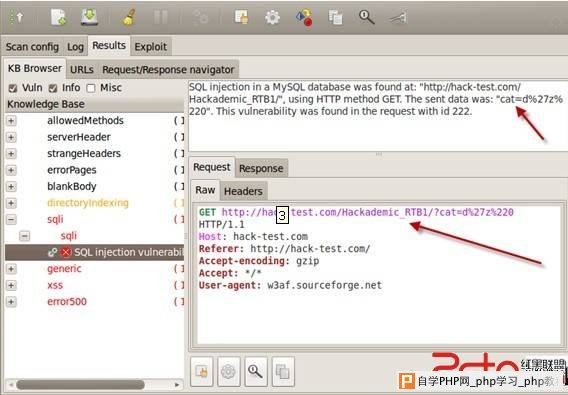Expand the directoryIndexing node
This screenshot has height=395, width=568.
[x=11, y=203]
